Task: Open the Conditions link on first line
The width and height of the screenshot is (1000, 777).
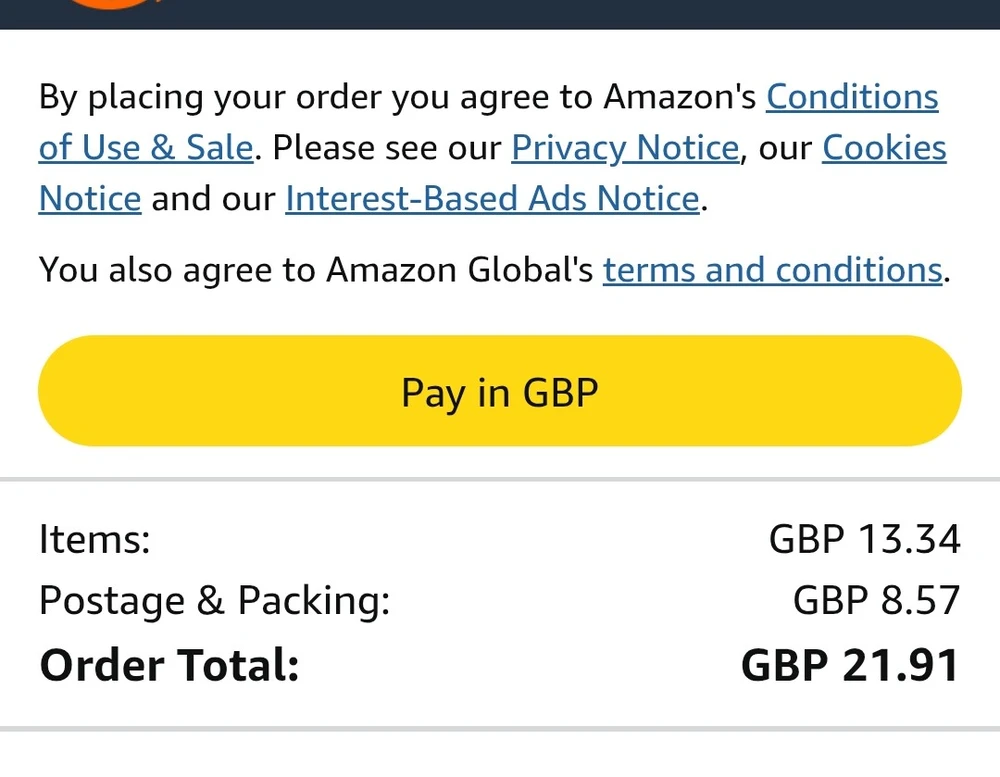Action: [x=852, y=97]
